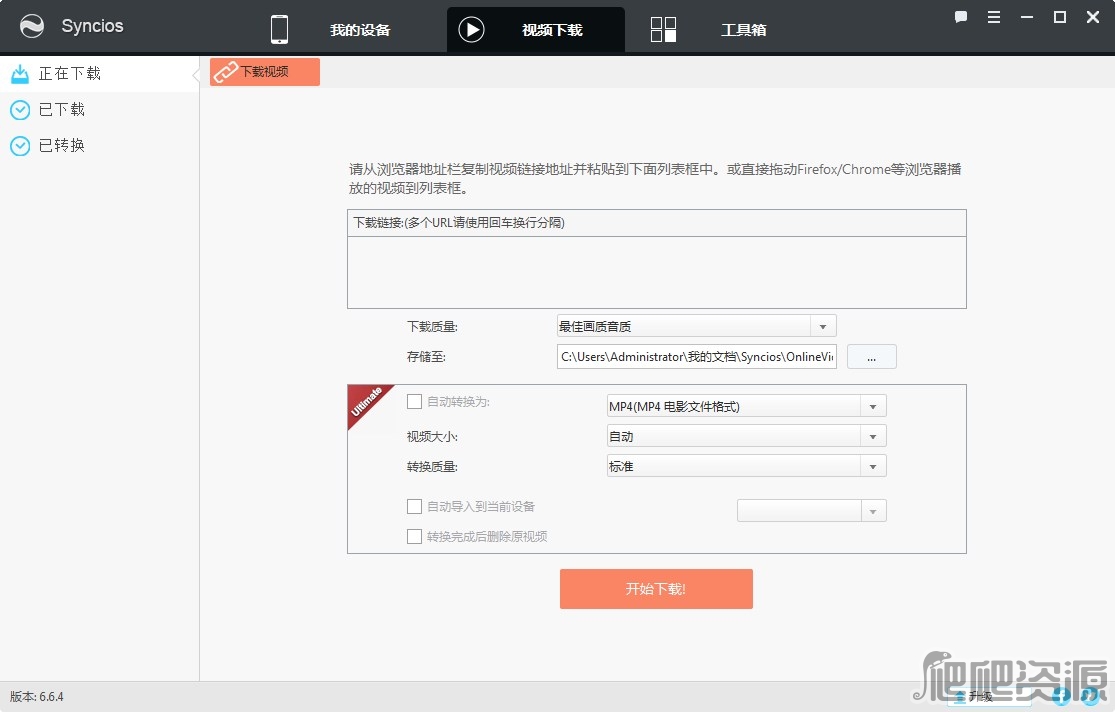The height and width of the screenshot is (712, 1115).
Task: Select 正在下载 in the sidebar
Action: coord(100,73)
